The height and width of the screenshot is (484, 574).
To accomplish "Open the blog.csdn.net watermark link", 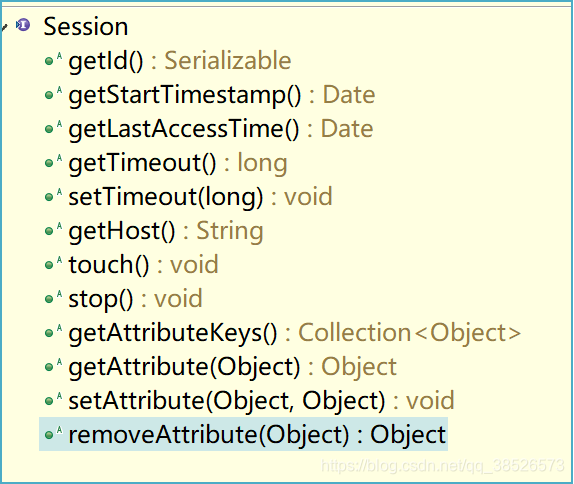I will click(443, 466).
